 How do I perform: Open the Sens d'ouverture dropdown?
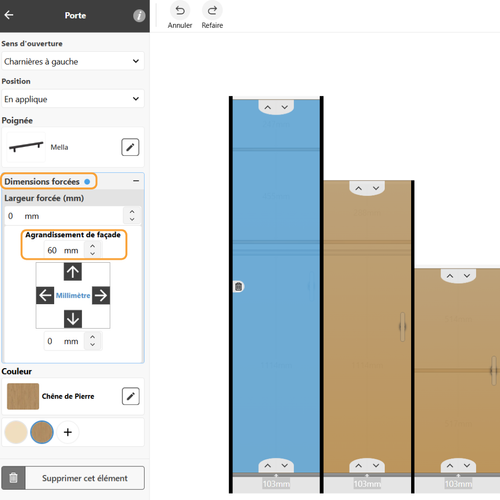click(x=73, y=61)
